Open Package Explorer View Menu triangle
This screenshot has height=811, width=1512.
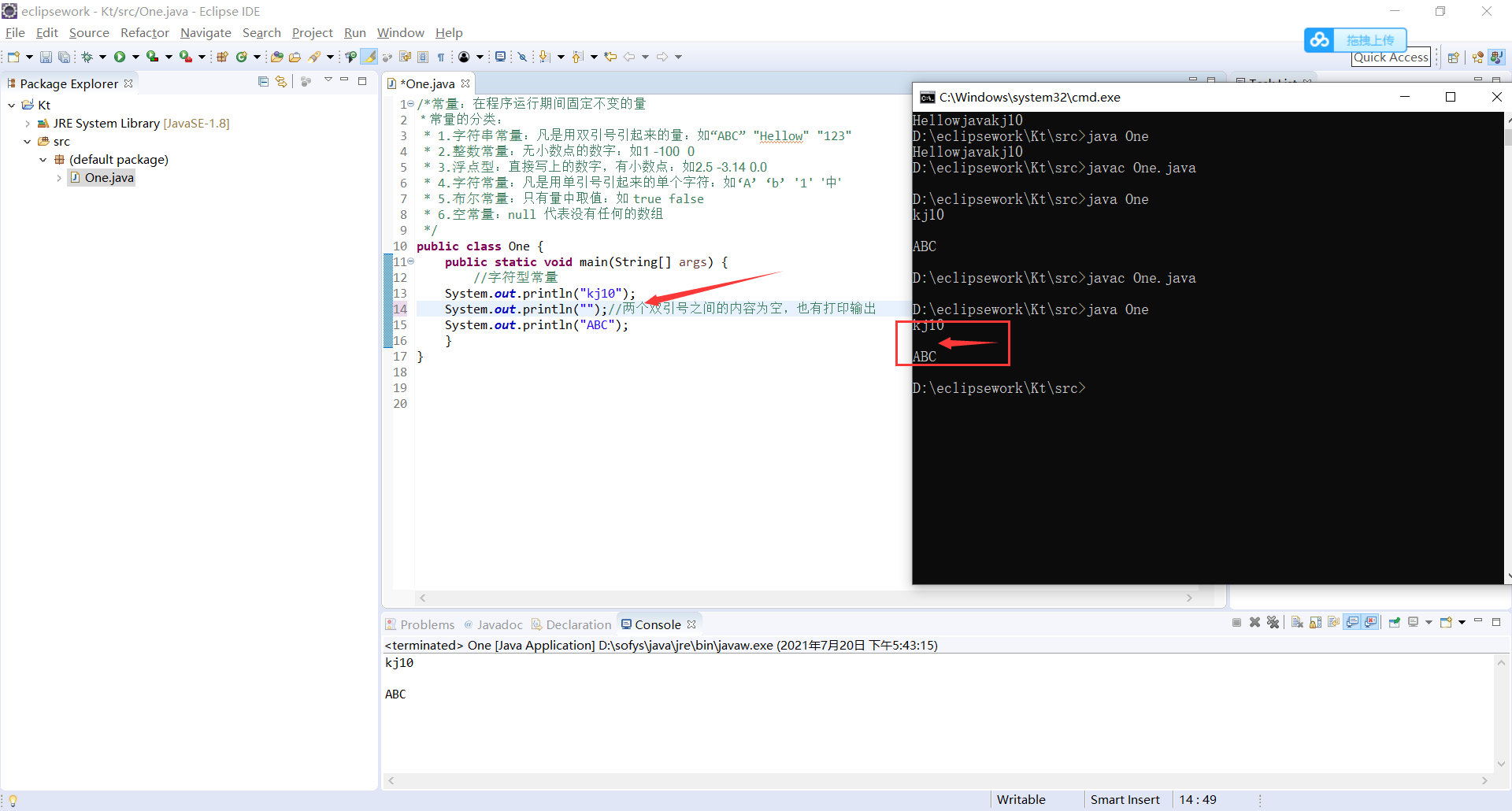point(328,80)
